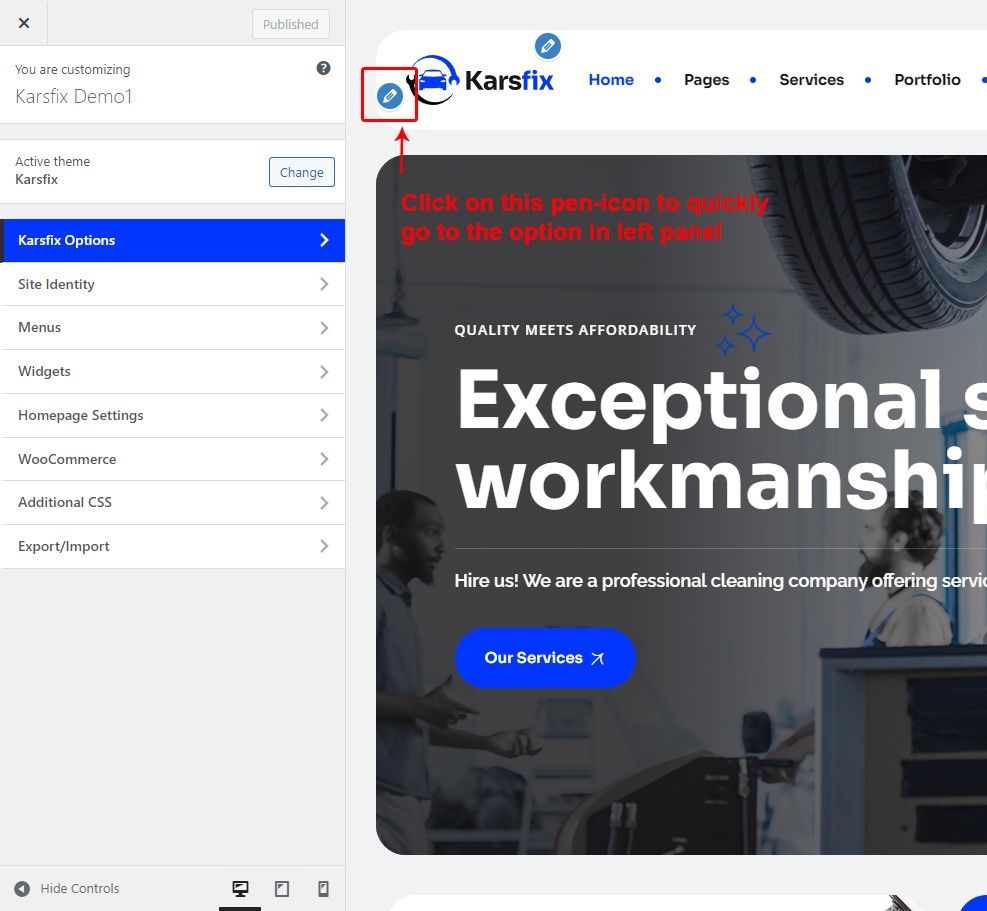The height and width of the screenshot is (911, 987).
Task: Click the Karsfix car logo
Action: (482, 80)
